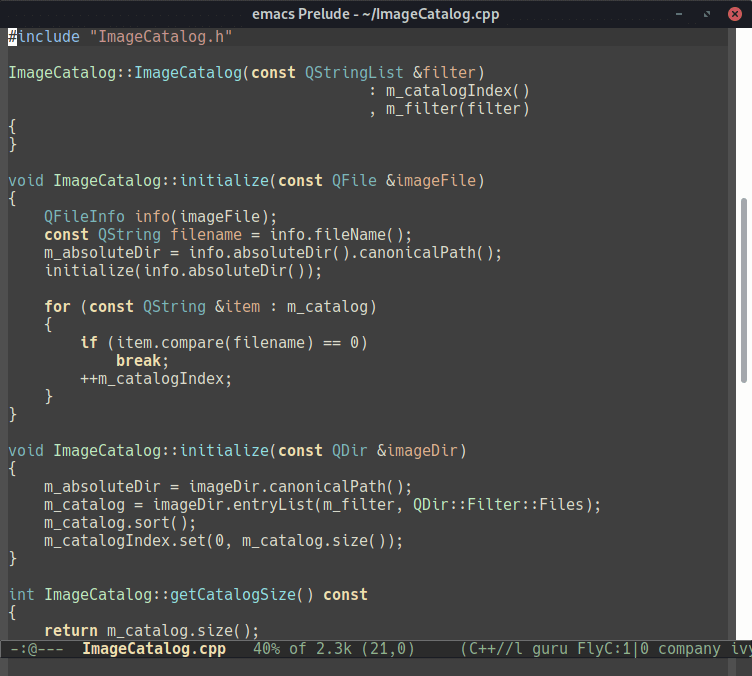Viewport: 752px width, 676px height.
Task: Close the emacs Prelude window
Action: coord(734,14)
